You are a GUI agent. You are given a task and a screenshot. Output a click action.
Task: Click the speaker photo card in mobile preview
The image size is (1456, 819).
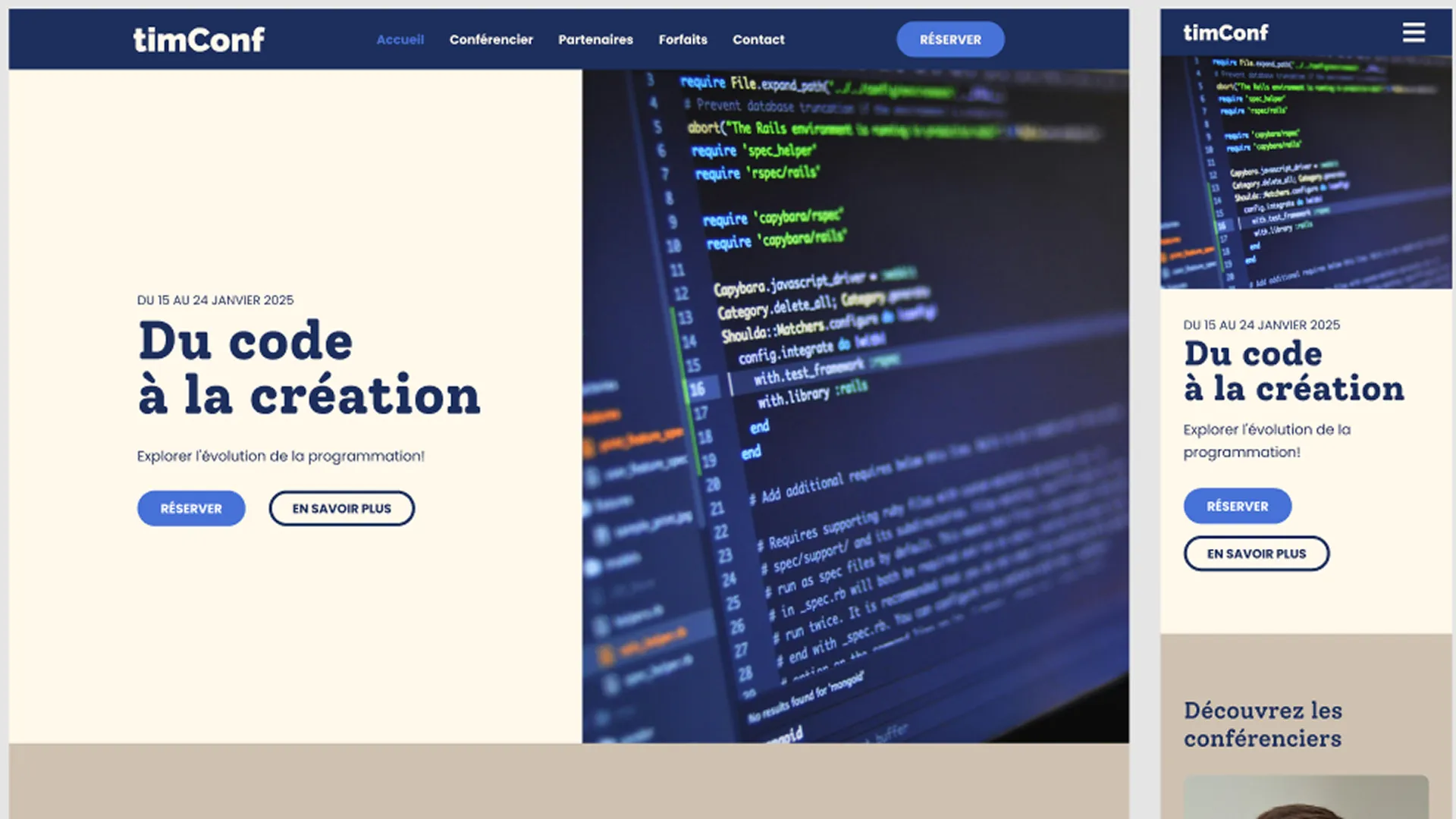(1306, 798)
